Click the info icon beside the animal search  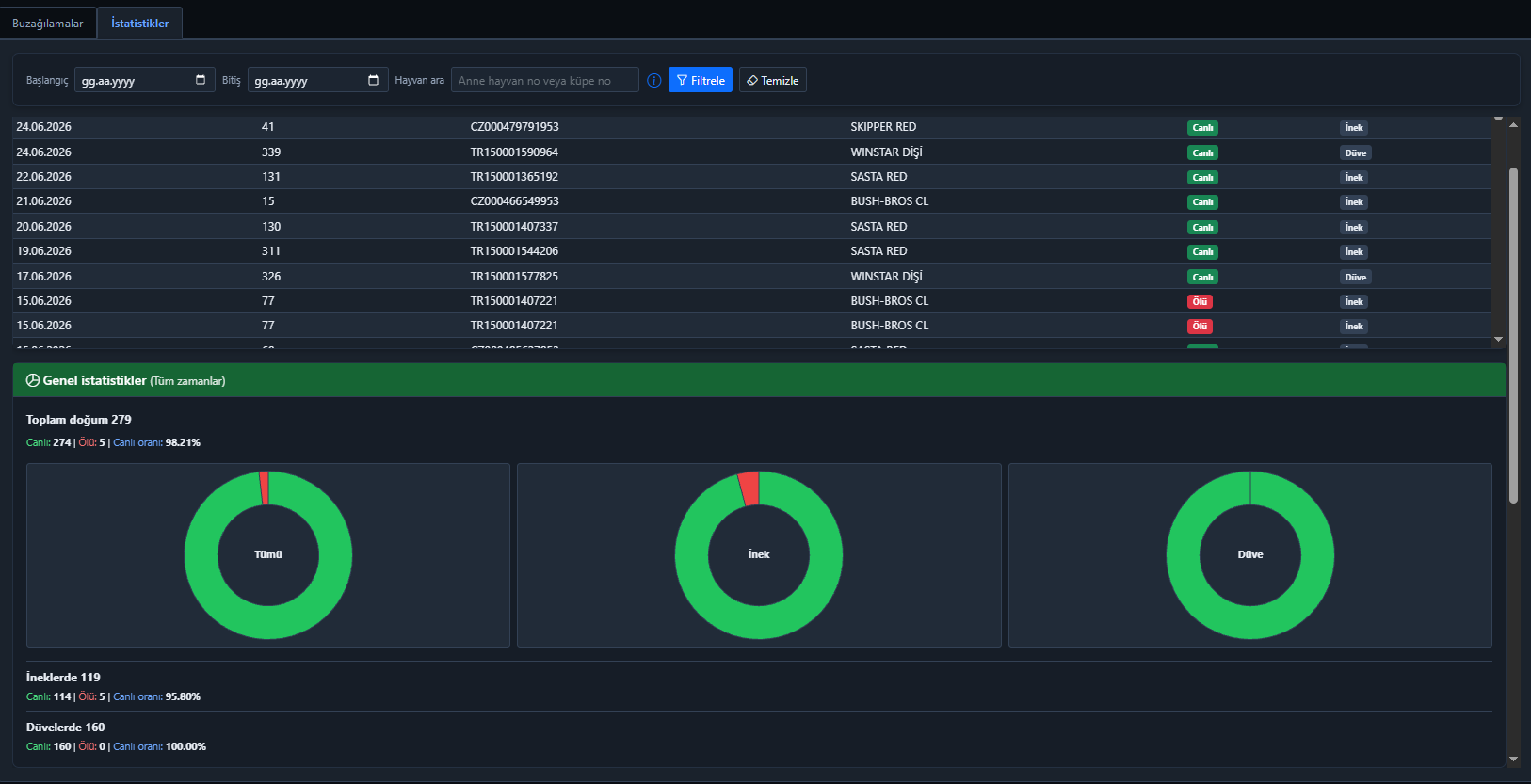[x=654, y=80]
